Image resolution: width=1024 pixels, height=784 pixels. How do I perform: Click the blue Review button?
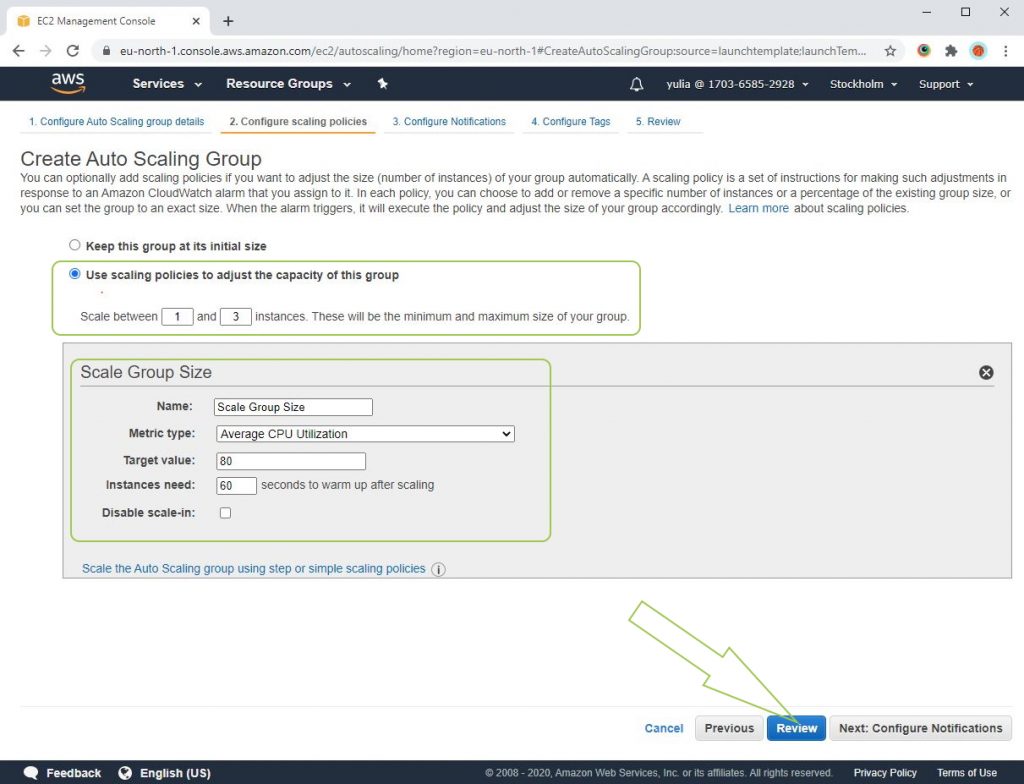pos(796,728)
